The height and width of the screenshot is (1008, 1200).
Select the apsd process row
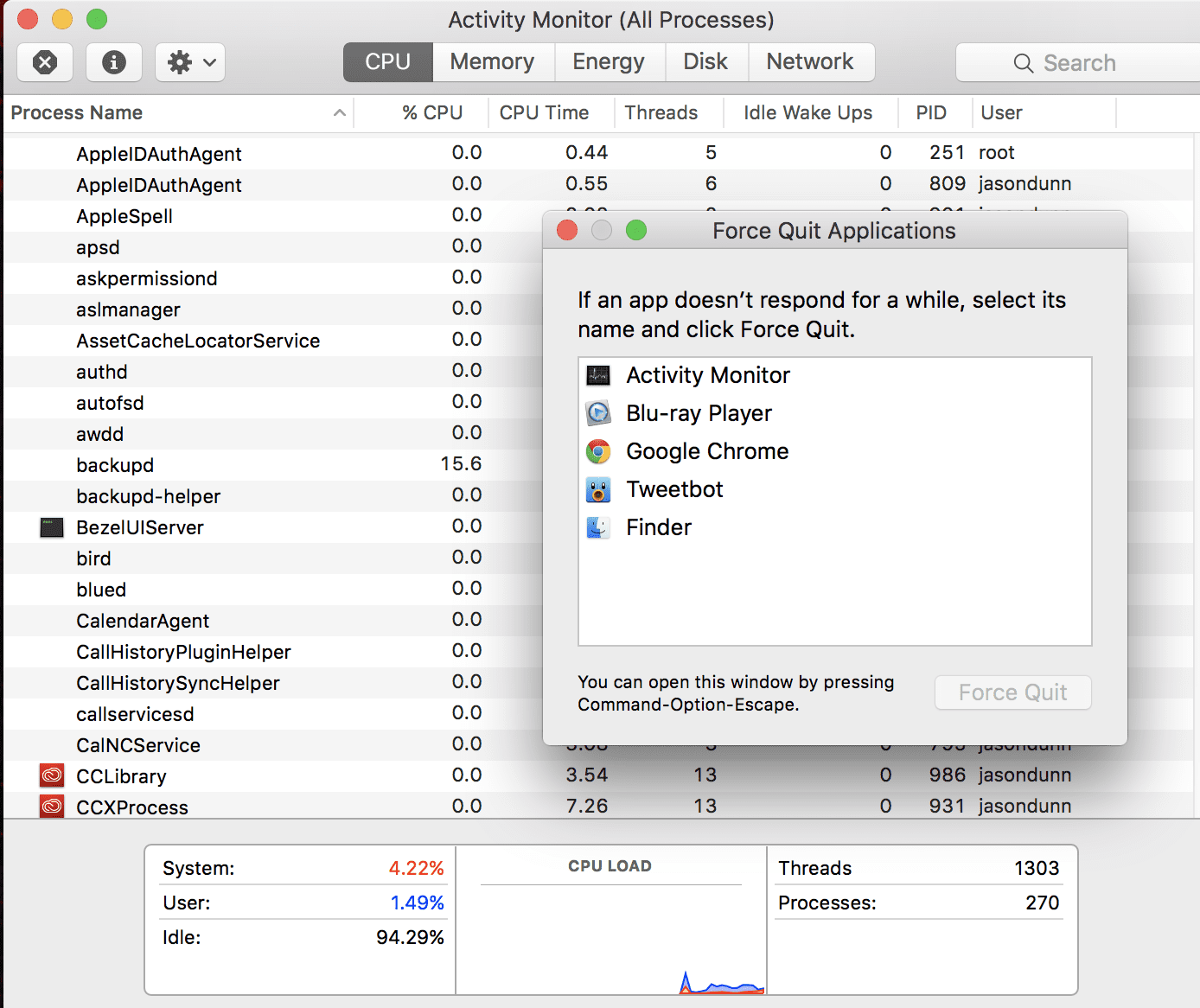coord(98,247)
